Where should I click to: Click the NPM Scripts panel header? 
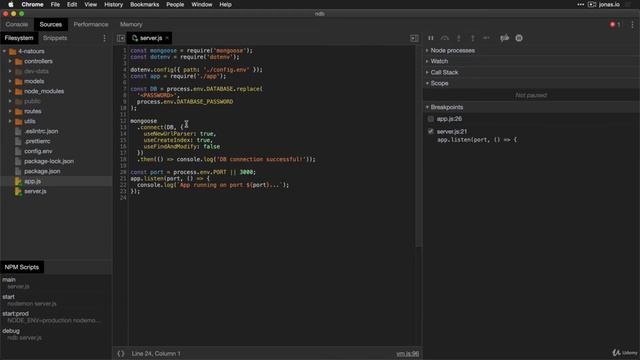click(x=22, y=267)
